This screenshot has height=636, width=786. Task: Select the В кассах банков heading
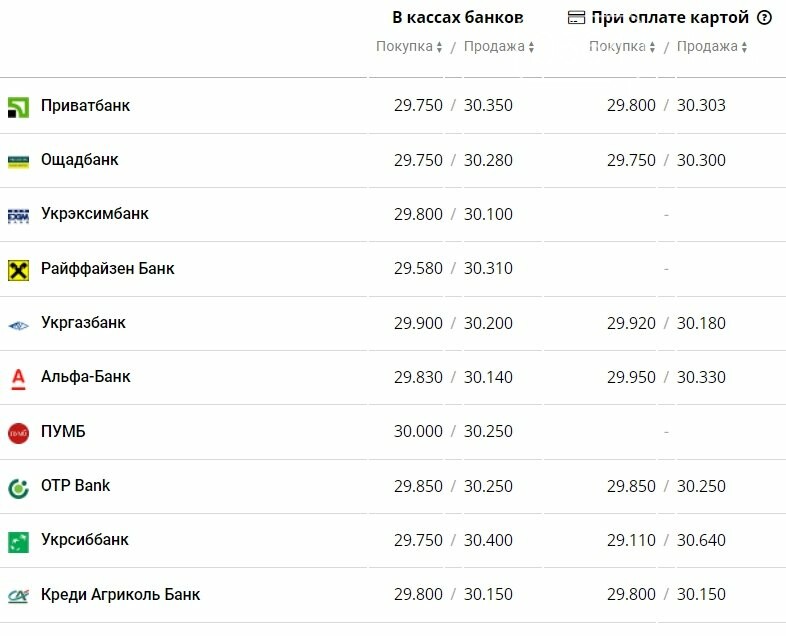(x=458, y=18)
